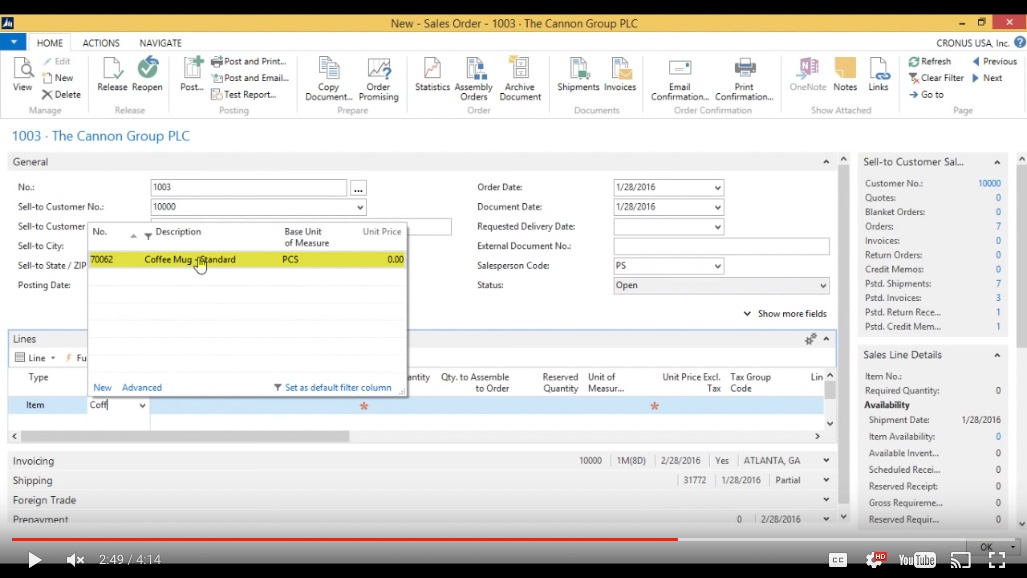This screenshot has height=578, width=1027.
Task: Open Copy Document
Action: tap(329, 79)
